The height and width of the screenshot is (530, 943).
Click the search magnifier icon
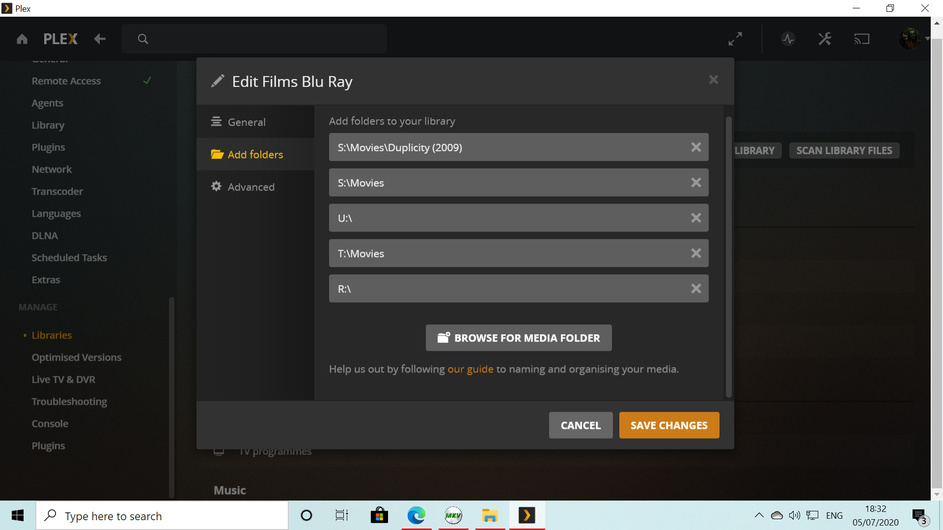coord(143,39)
